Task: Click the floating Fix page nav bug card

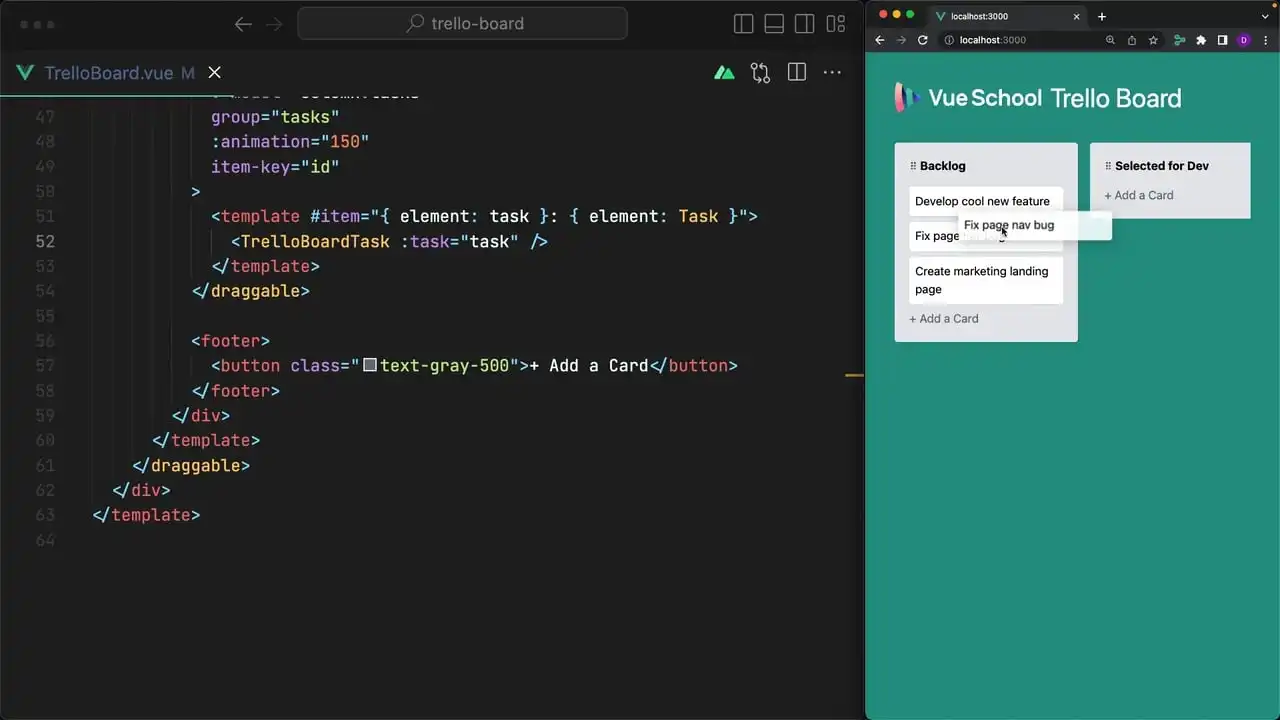Action: pos(1035,226)
